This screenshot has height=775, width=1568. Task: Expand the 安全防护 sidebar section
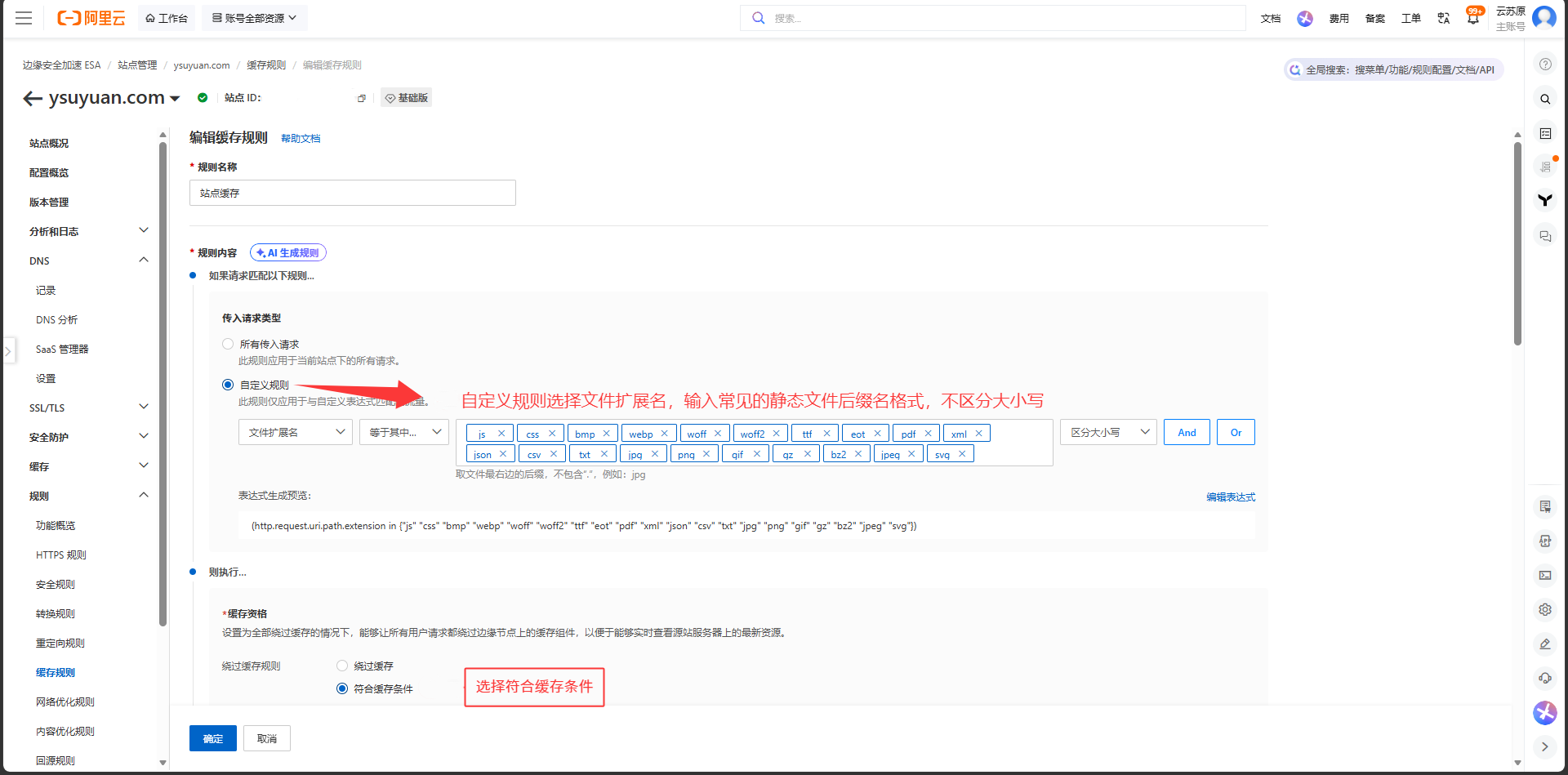pyautogui.click(x=144, y=436)
